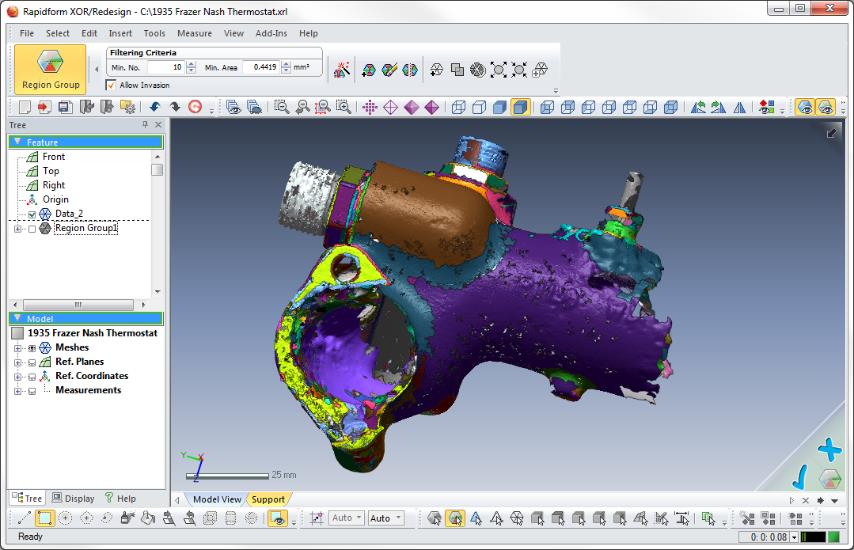
Task: Select the Front plane in the tree
Action: click(x=53, y=157)
